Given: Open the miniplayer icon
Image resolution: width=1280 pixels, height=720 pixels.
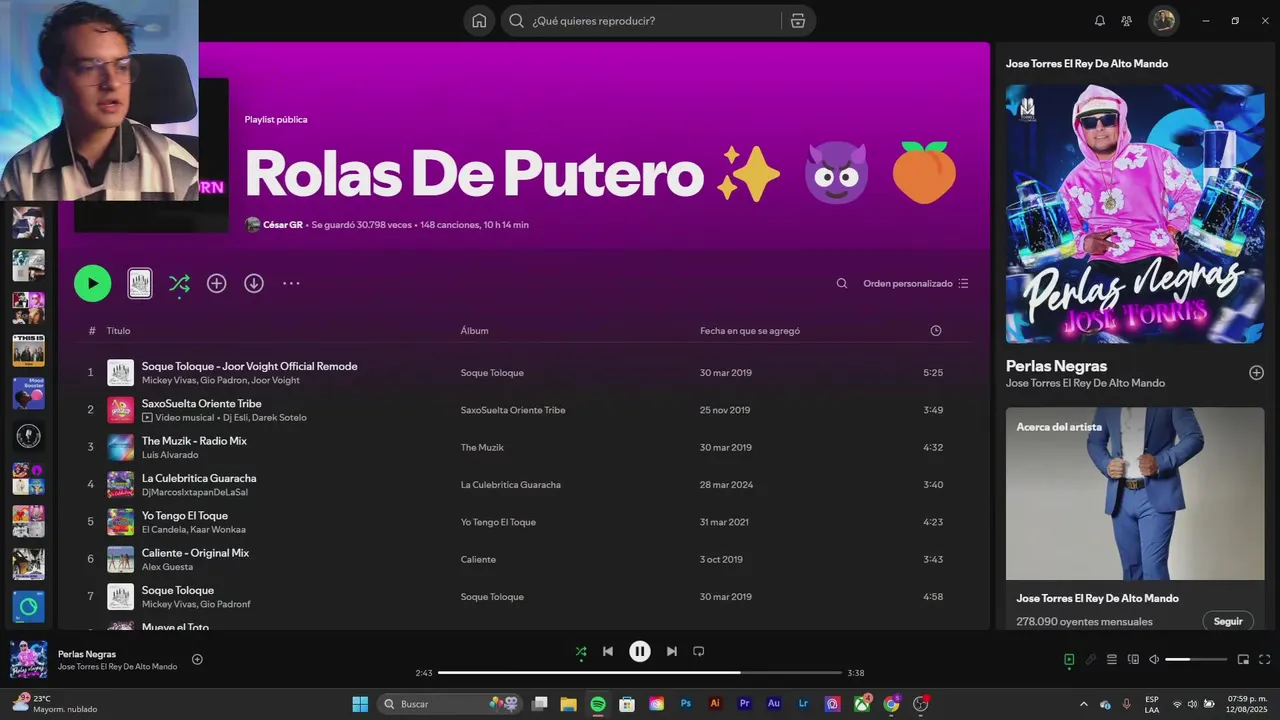Looking at the screenshot, I should point(1243,659).
